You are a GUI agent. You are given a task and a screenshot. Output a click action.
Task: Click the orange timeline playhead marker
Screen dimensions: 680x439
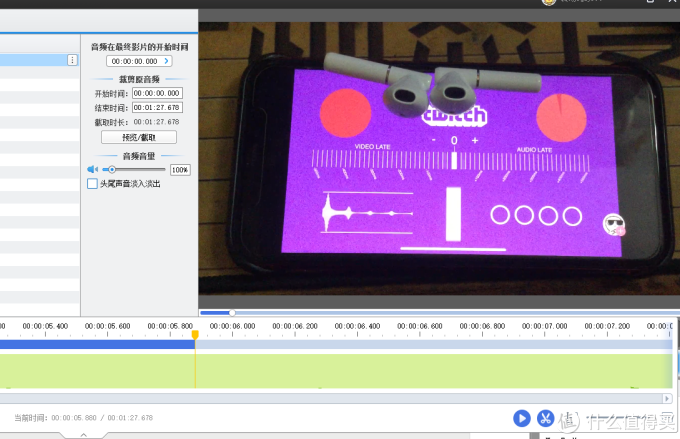[195, 334]
